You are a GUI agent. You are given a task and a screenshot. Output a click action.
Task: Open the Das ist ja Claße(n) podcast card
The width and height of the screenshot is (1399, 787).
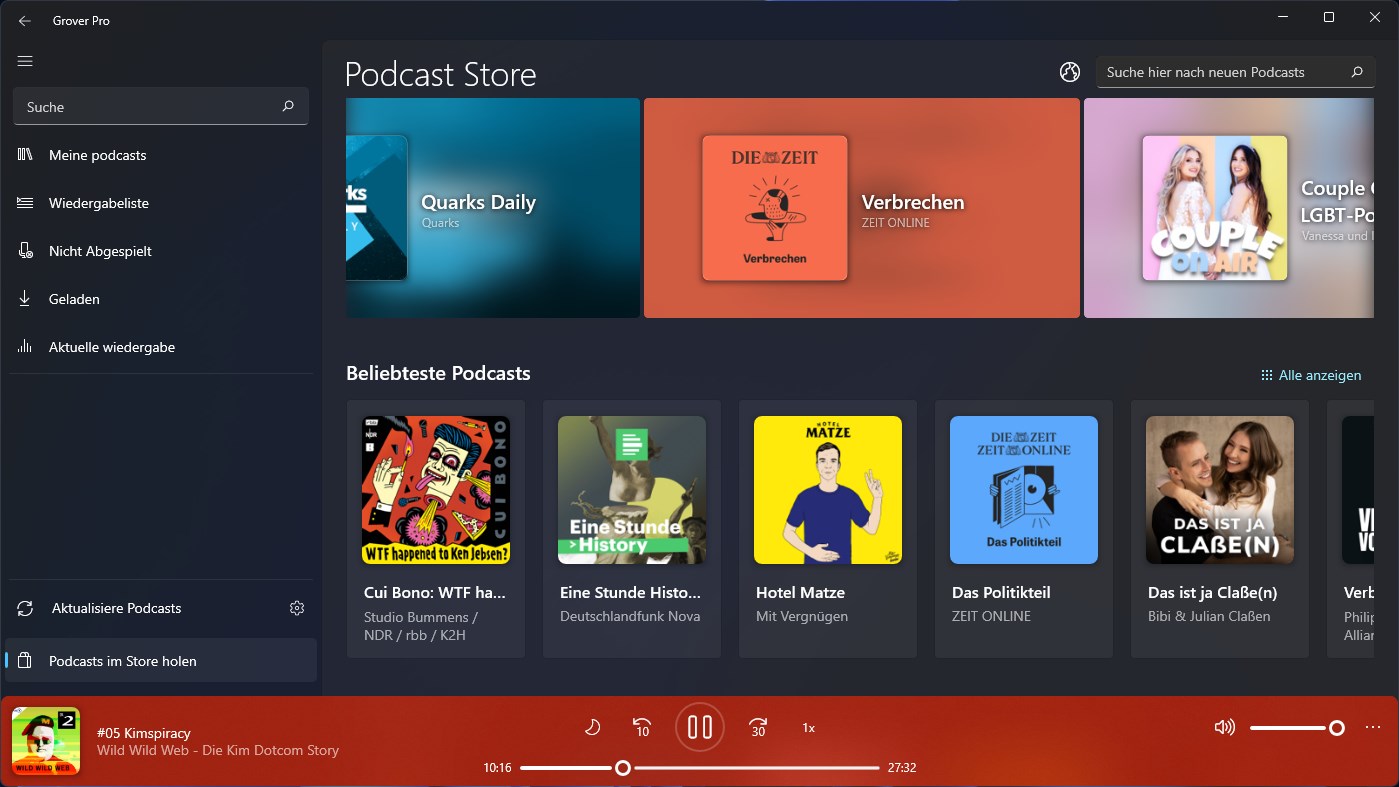click(x=1220, y=529)
